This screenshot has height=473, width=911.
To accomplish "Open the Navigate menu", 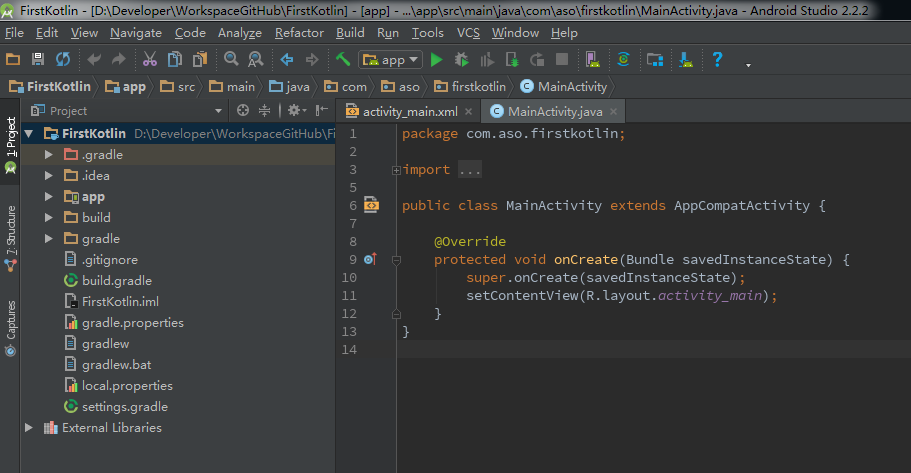I will 136,33.
